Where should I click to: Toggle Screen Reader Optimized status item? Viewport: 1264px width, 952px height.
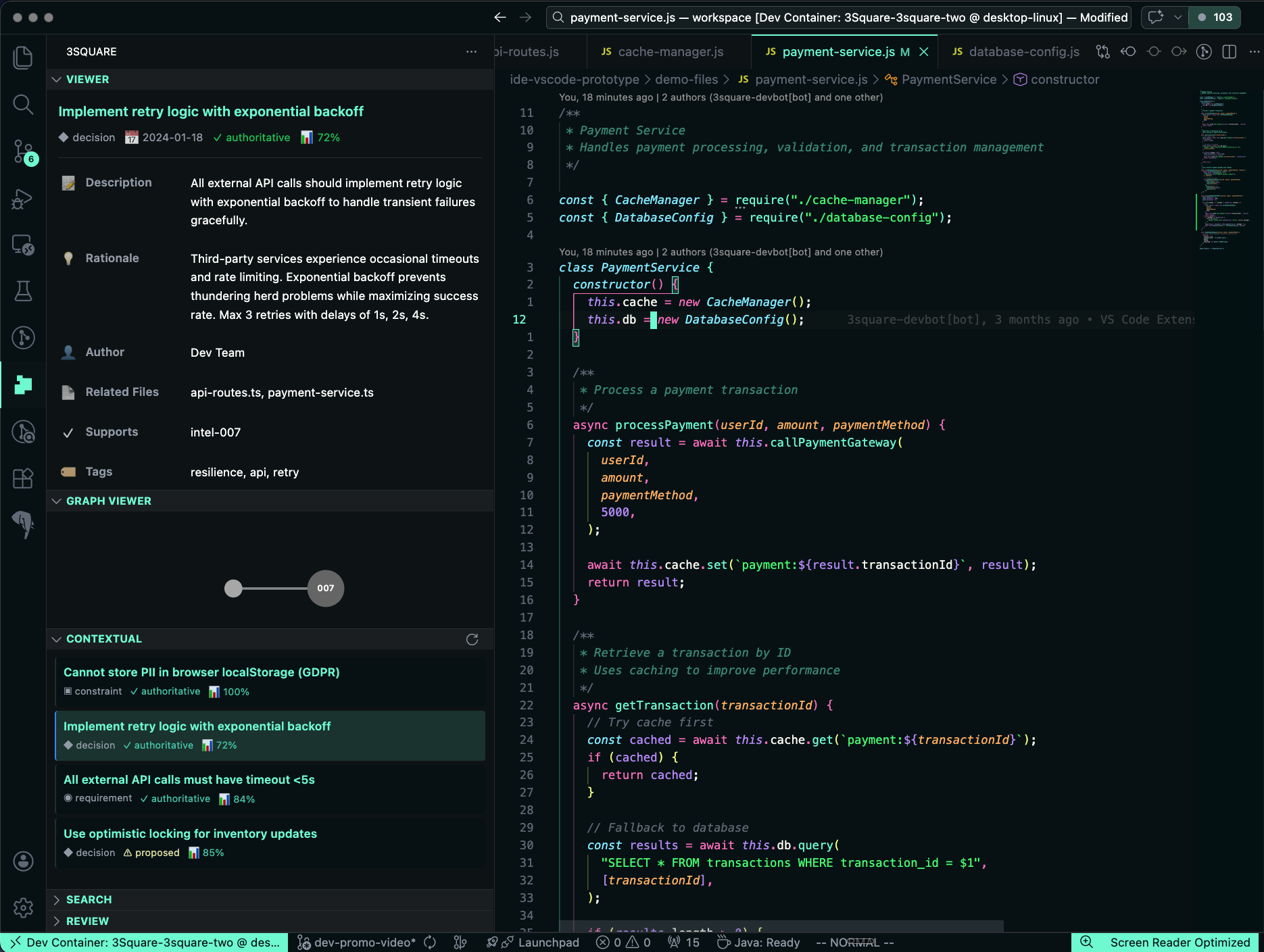1180,943
